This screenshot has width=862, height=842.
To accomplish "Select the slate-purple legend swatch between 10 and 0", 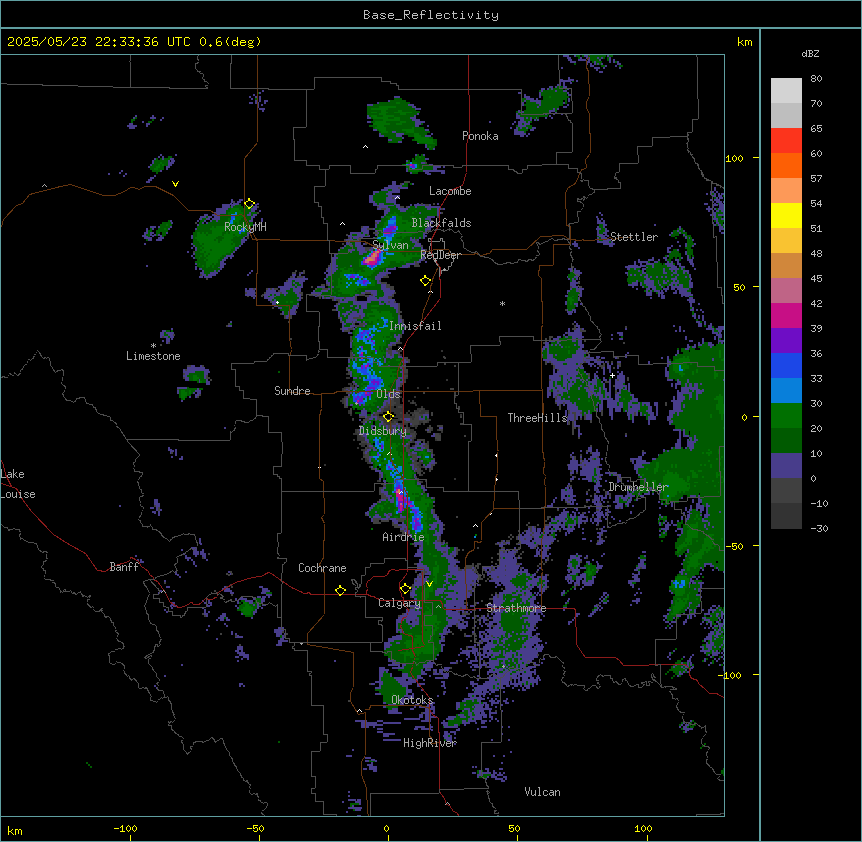I will [x=786, y=466].
